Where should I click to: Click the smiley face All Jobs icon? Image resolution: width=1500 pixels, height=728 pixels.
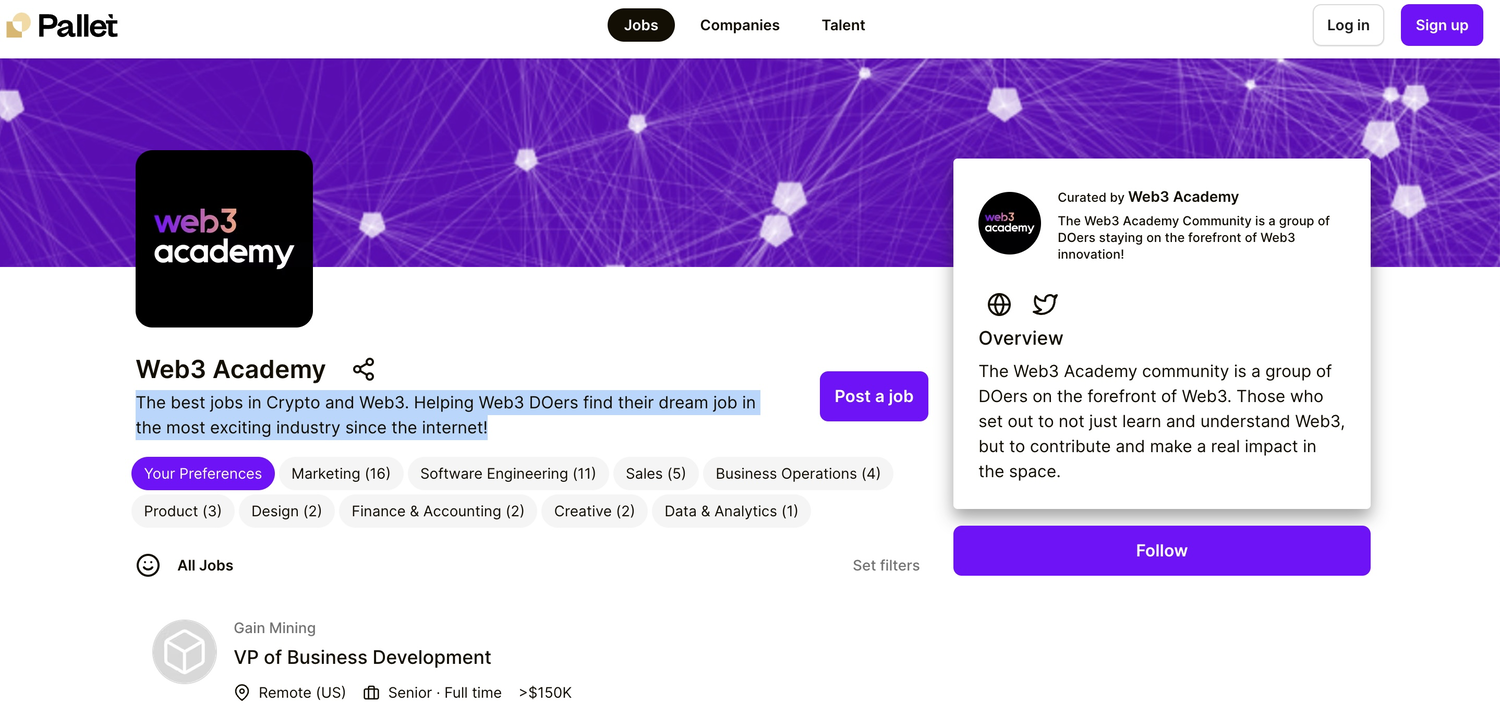click(148, 565)
